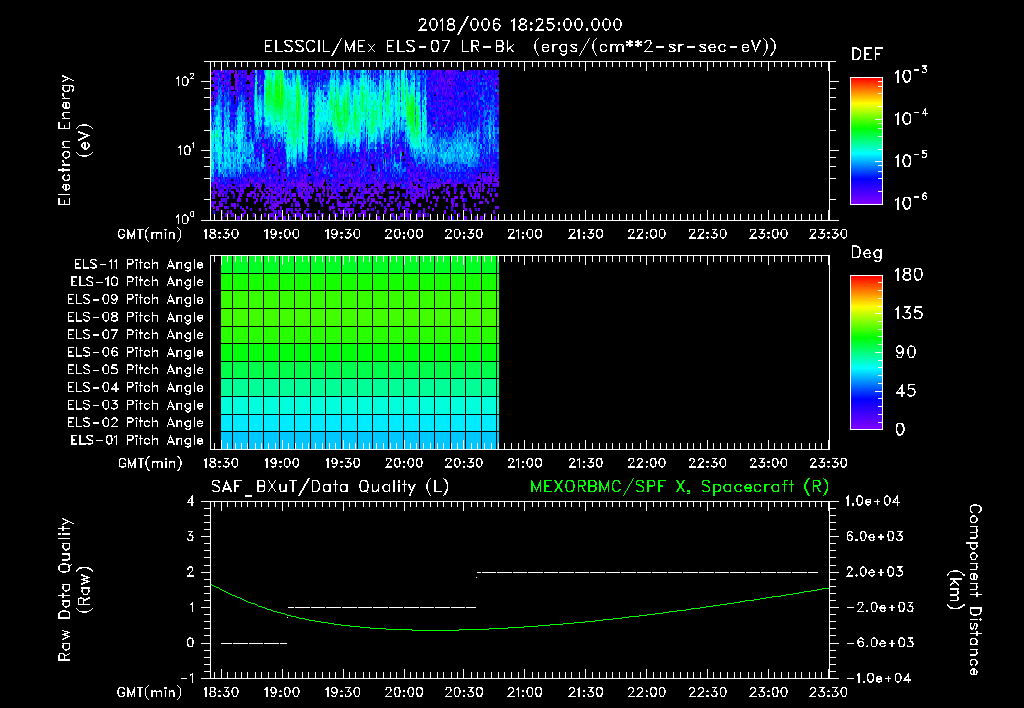
Task: Select the 'Component Distance (km)' axis label
Action: coord(965,590)
